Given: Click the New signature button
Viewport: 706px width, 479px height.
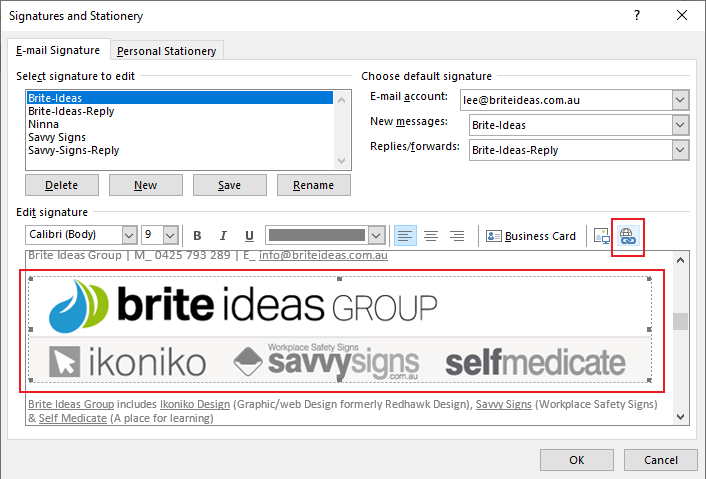Looking at the screenshot, I should [145, 185].
